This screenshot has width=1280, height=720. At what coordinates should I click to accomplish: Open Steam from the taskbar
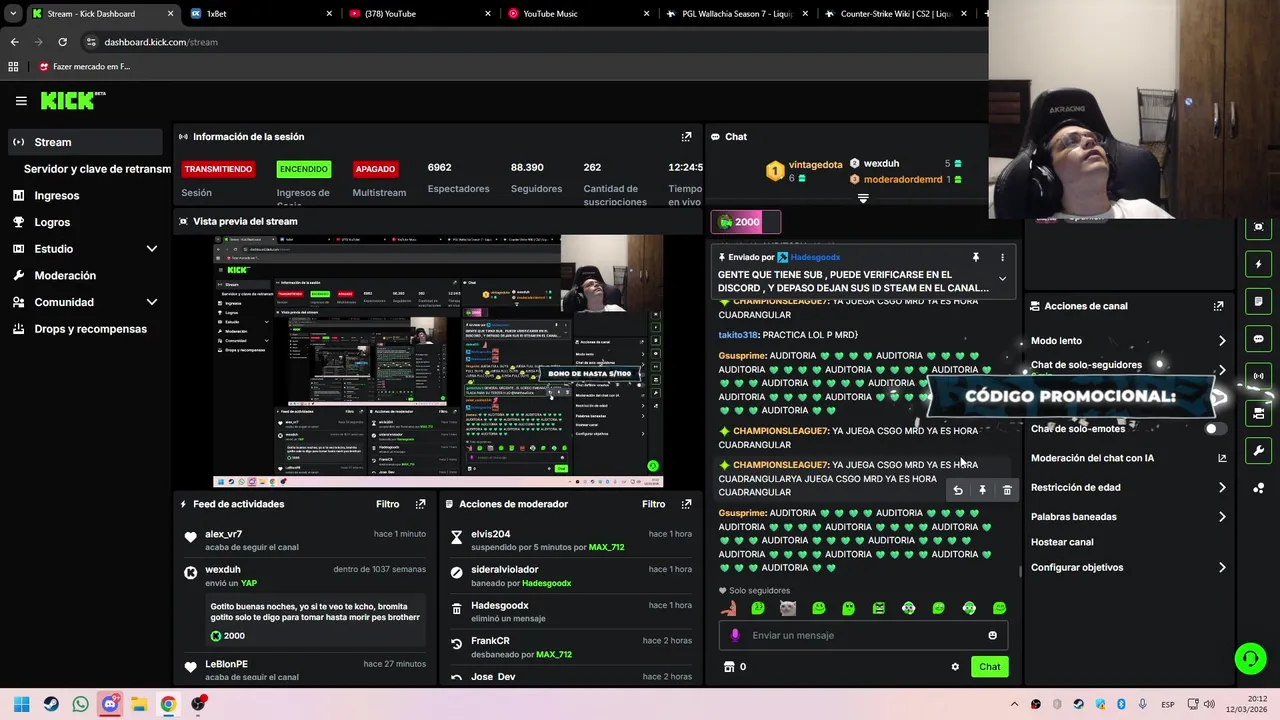(x=51, y=704)
